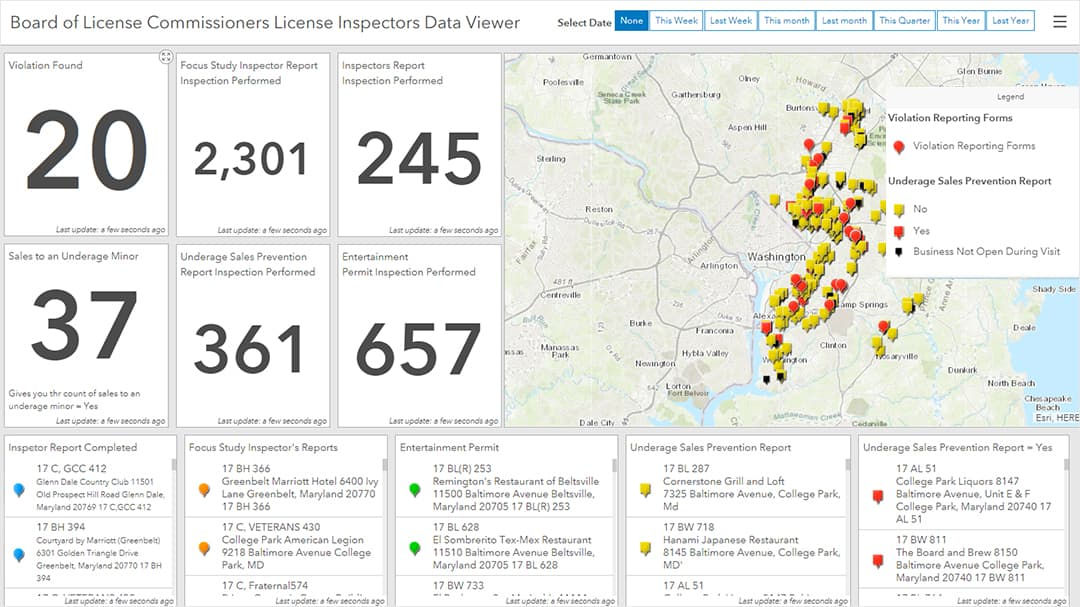Image resolution: width=1080 pixels, height=607 pixels.
Task: Switch to the This month date range
Action: [x=786, y=19]
